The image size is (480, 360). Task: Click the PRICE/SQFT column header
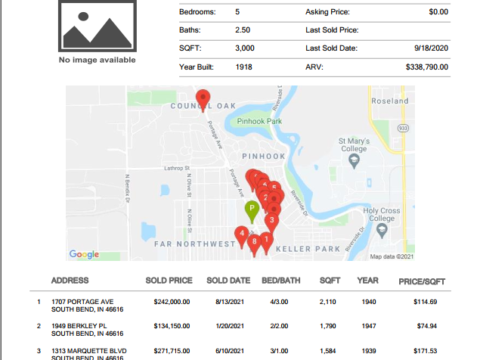pyautogui.click(x=422, y=282)
